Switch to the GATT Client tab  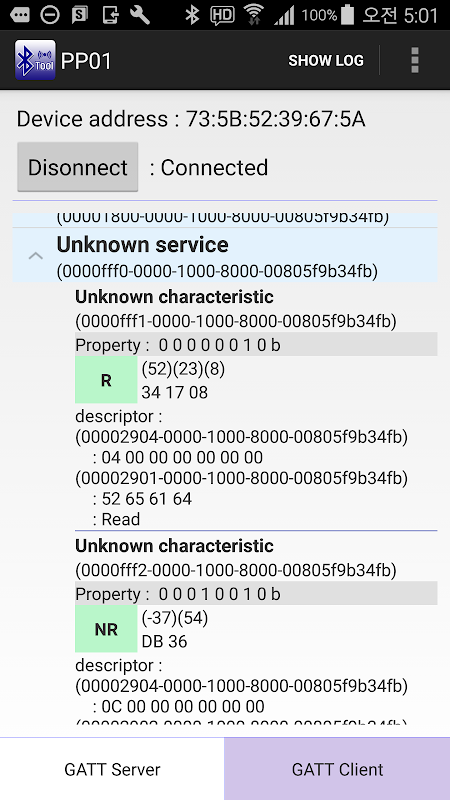[337, 769]
